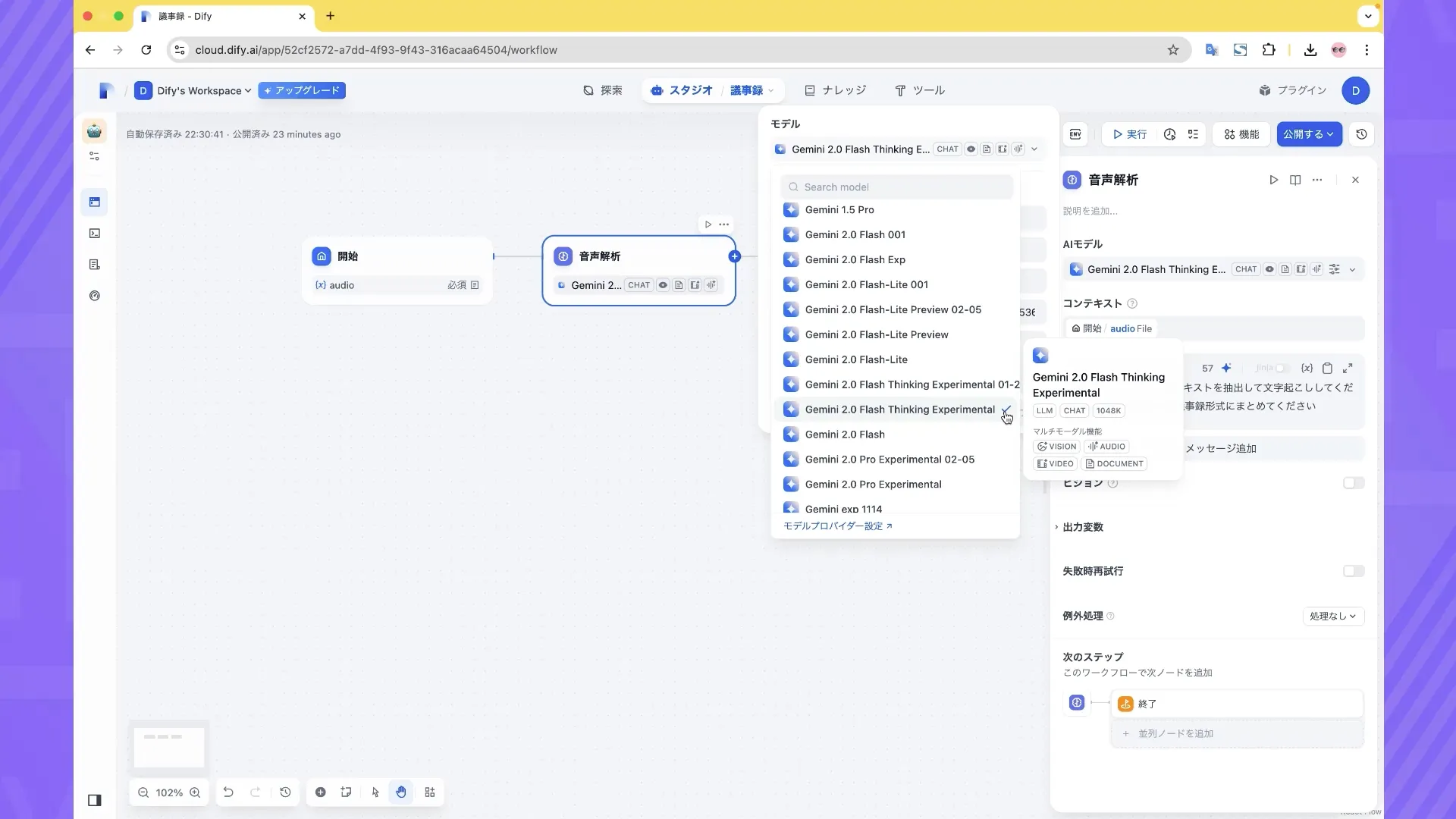This screenshot has height=819, width=1456.
Task: Open model parameter settings sliders icon
Action: click(x=1335, y=269)
